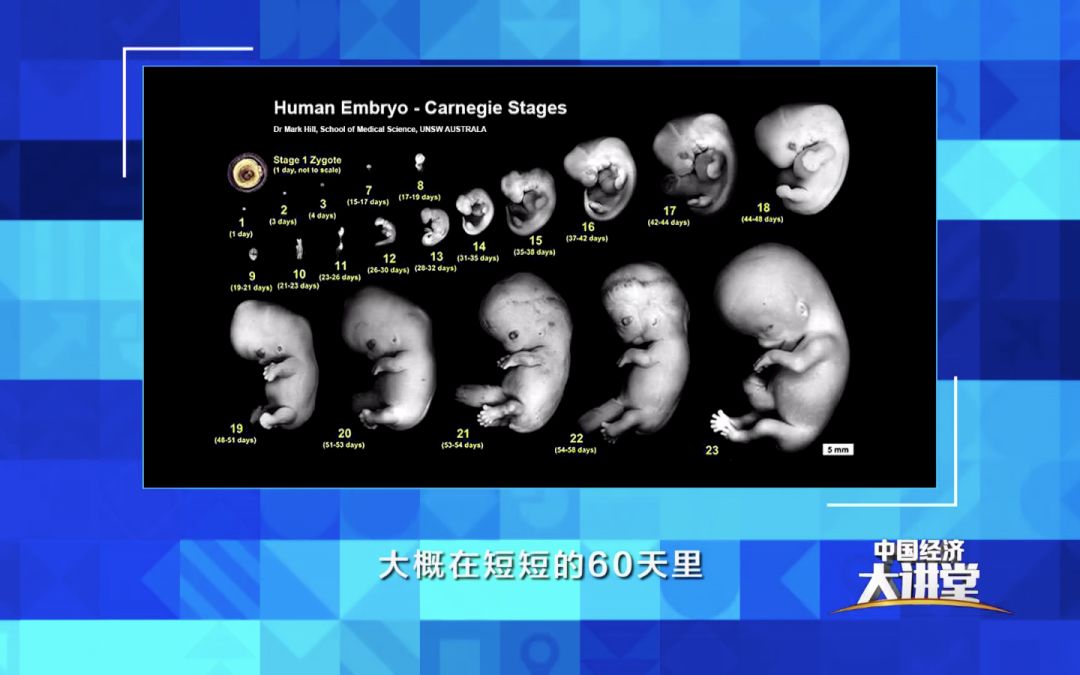Click the stage number '1' label
This screenshot has height=675, width=1080.
tap(242, 222)
